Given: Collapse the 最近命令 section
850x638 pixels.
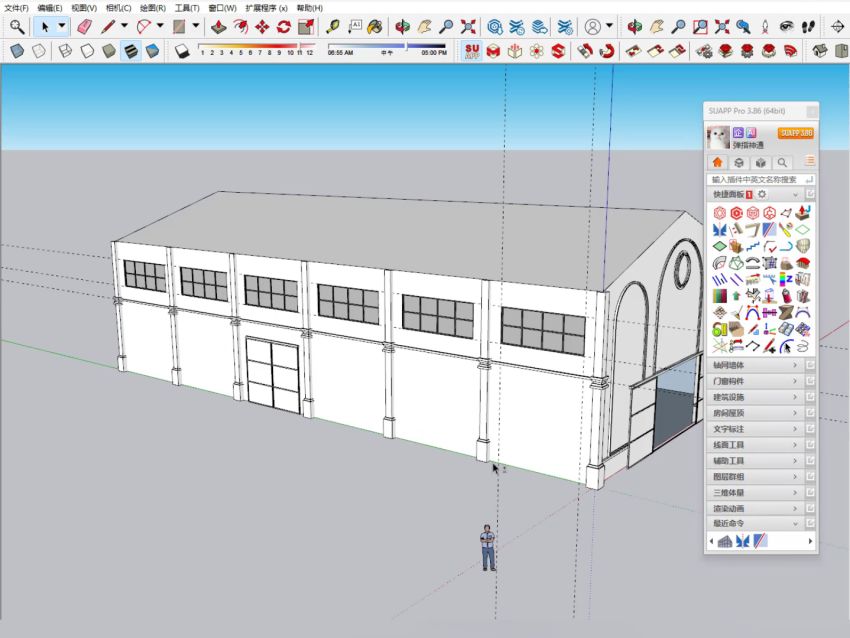Looking at the screenshot, I should pos(756,524).
